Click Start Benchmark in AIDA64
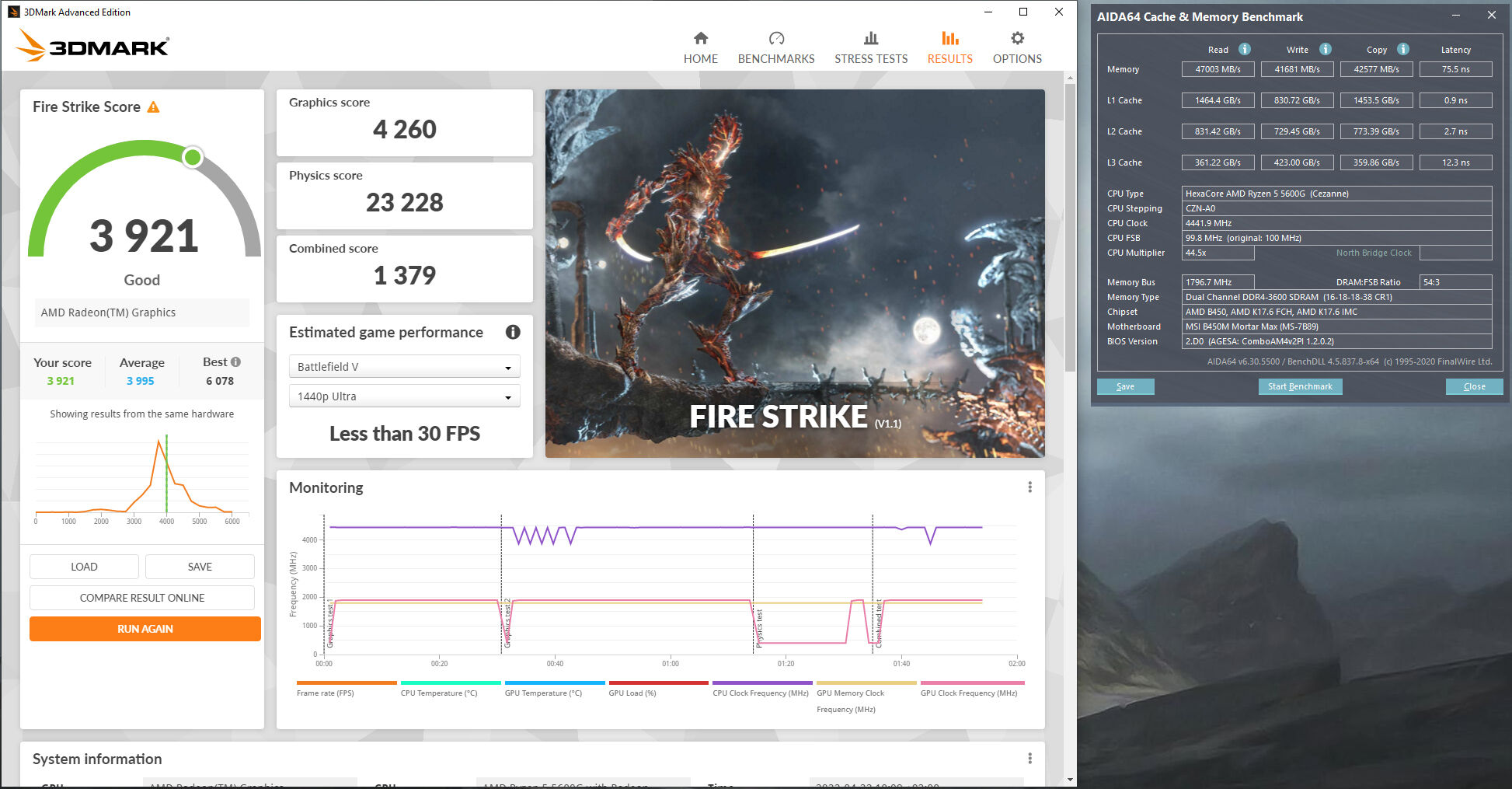 (1300, 386)
